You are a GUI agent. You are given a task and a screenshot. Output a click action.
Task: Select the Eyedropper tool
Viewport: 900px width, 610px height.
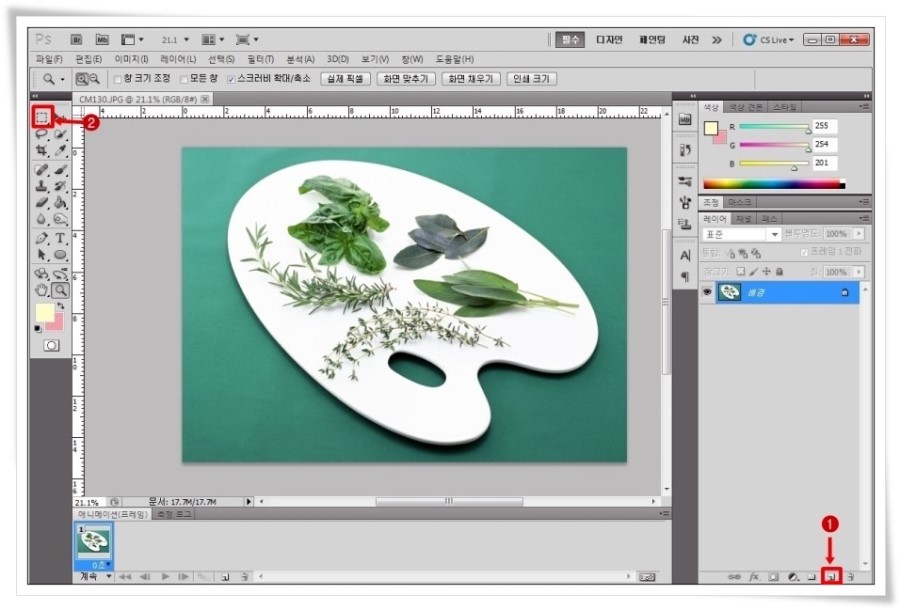(x=60, y=151)
